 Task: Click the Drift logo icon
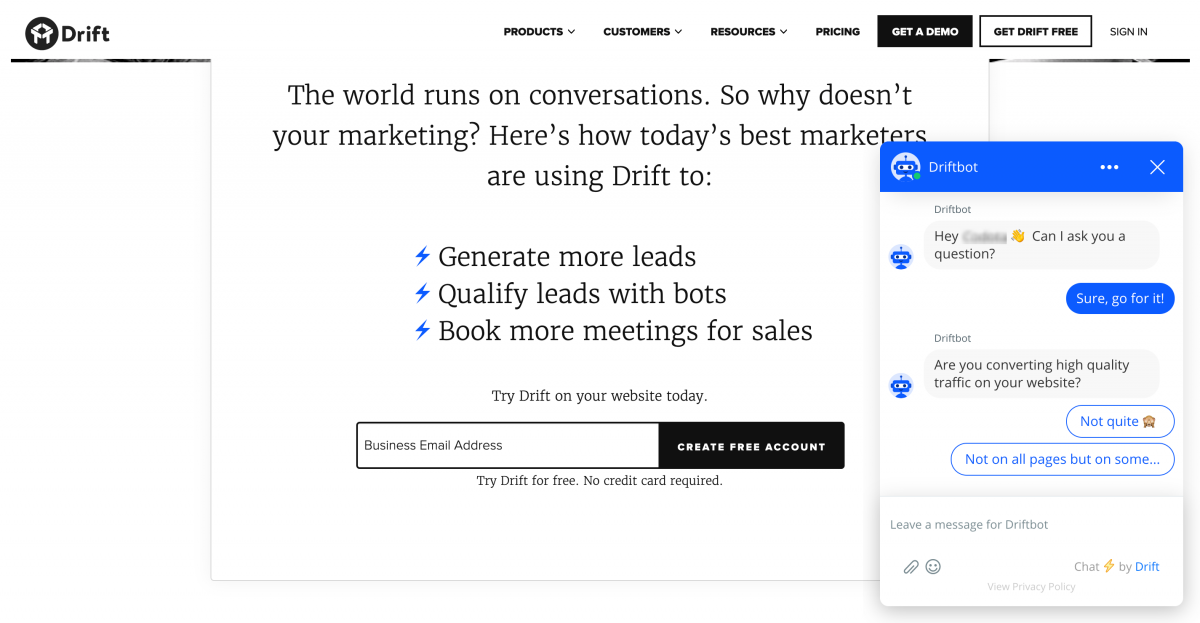click(42, 33)
